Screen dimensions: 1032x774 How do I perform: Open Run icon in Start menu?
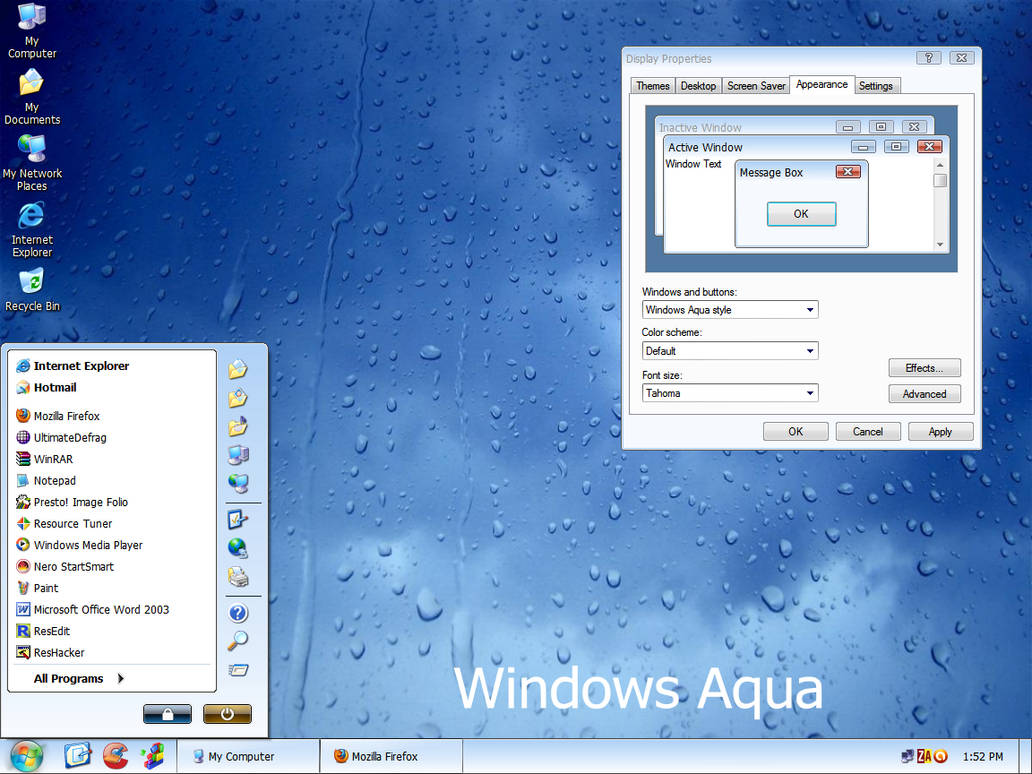(238, 670)
